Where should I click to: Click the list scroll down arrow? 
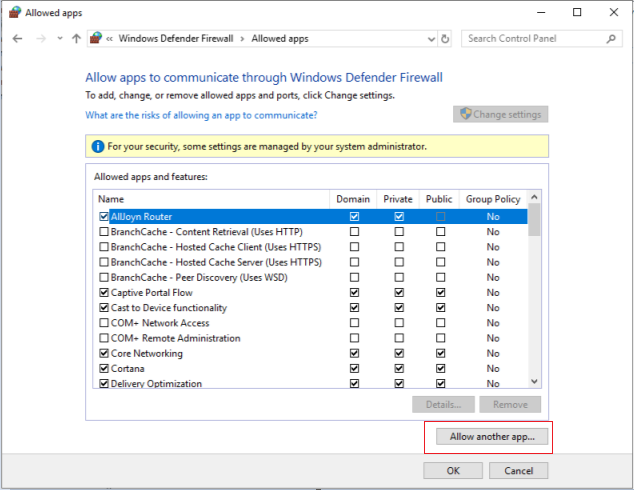tap(534, 382)
